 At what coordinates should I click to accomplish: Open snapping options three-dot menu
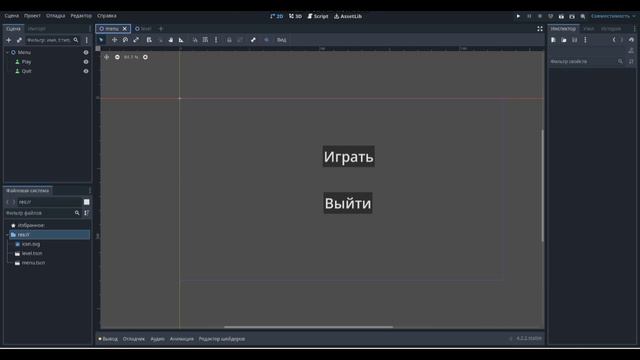[216, 40]
